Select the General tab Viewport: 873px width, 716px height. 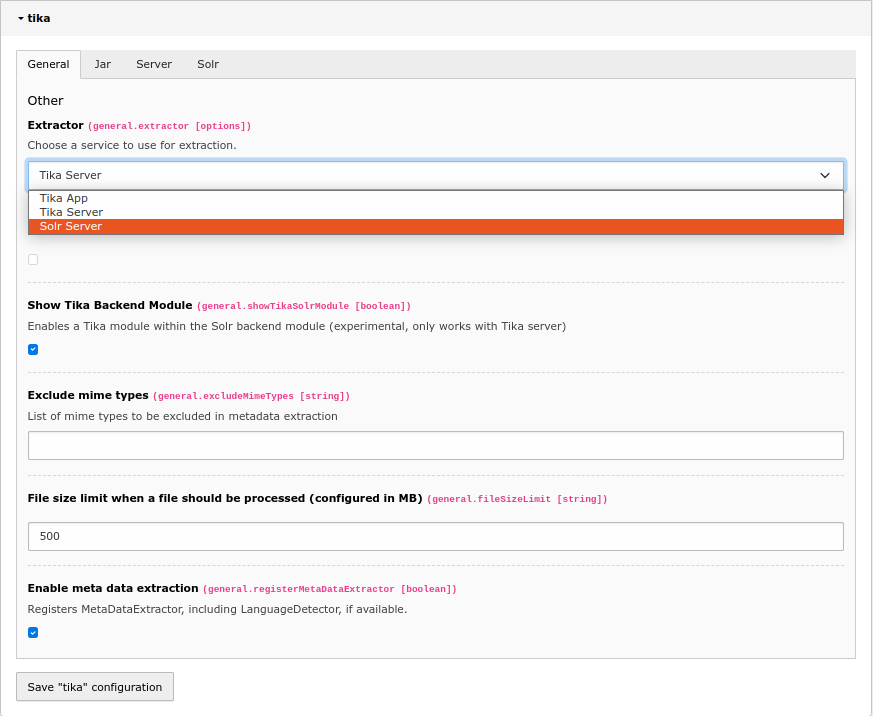pyautogui.click(x=48, y=64)
